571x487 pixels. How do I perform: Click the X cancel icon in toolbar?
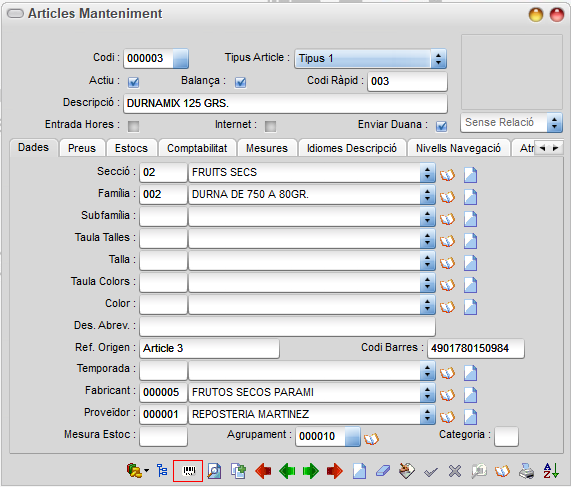click(x=455, y=471)
